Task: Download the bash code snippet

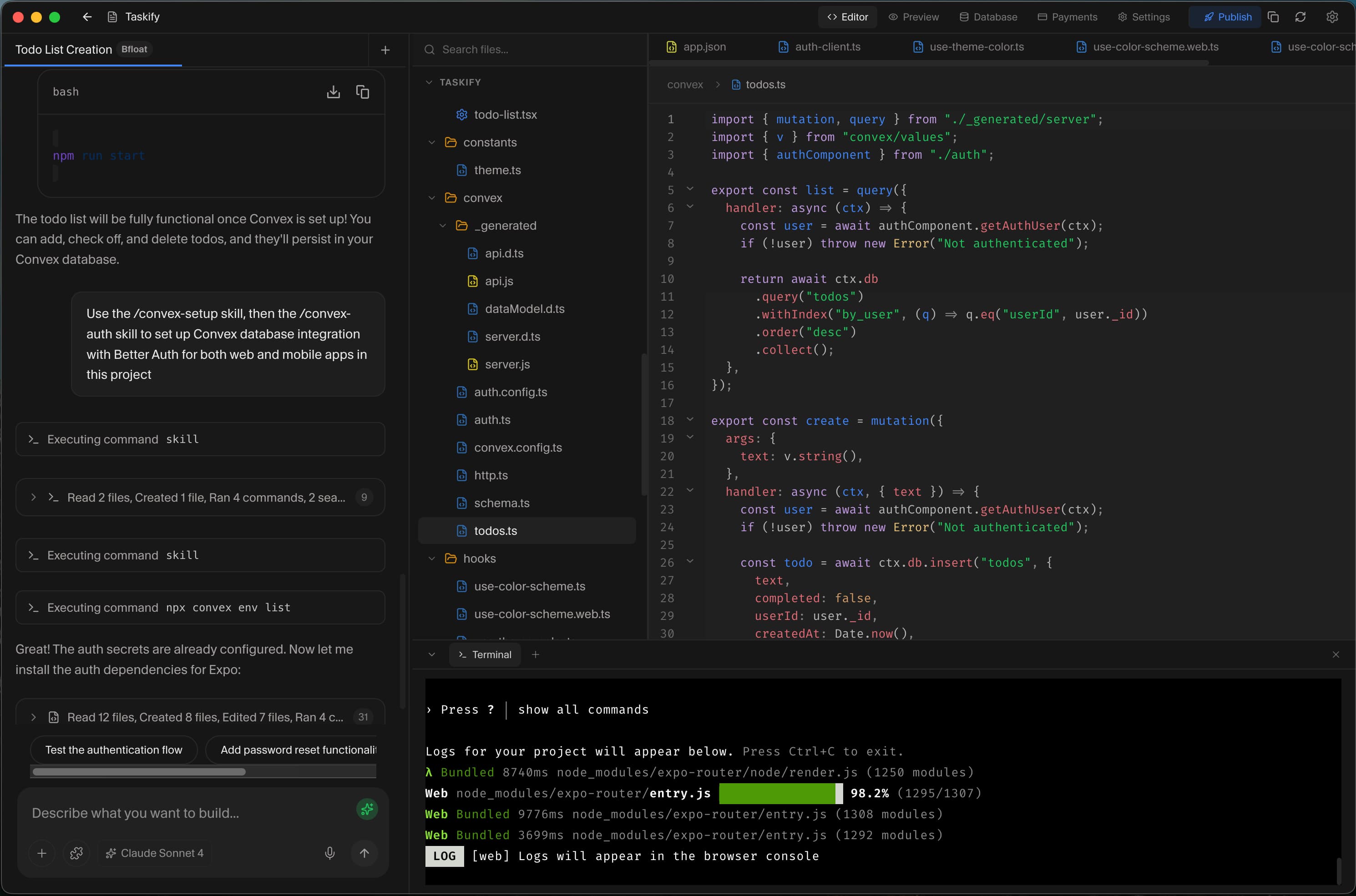Action: [x=334, y=91]
